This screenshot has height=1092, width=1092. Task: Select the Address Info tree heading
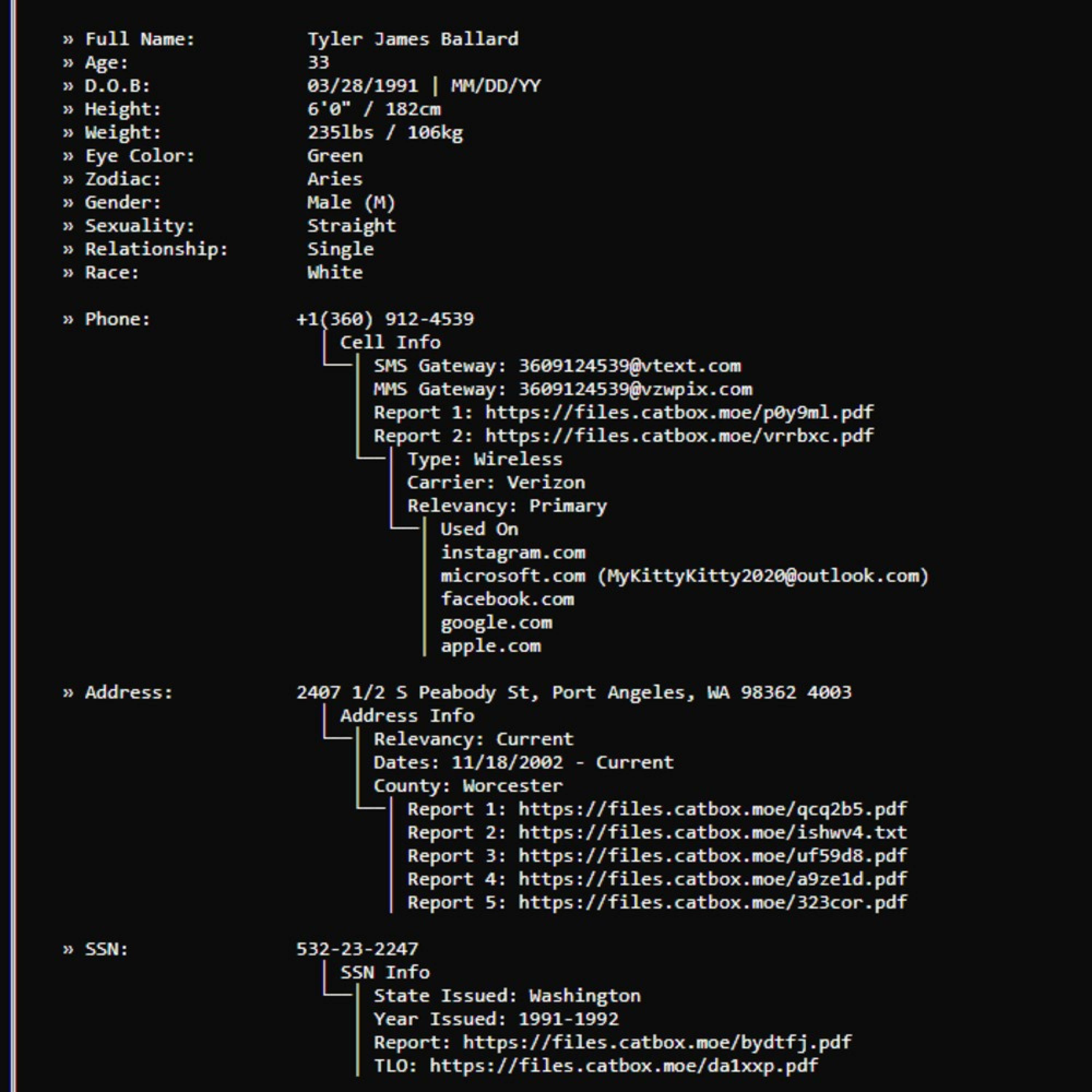[407, 716]
